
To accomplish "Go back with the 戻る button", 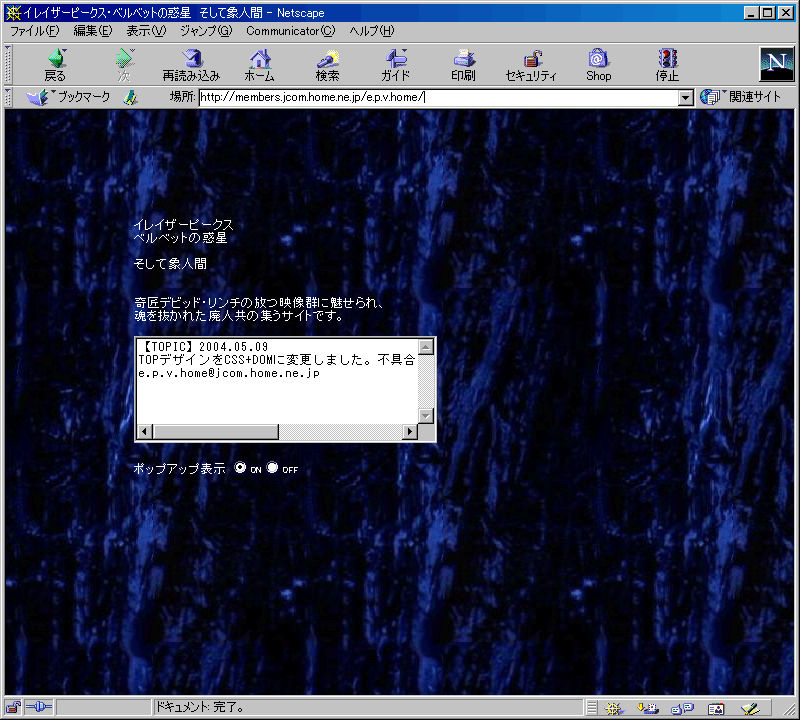I will click(x=55, y=65).
